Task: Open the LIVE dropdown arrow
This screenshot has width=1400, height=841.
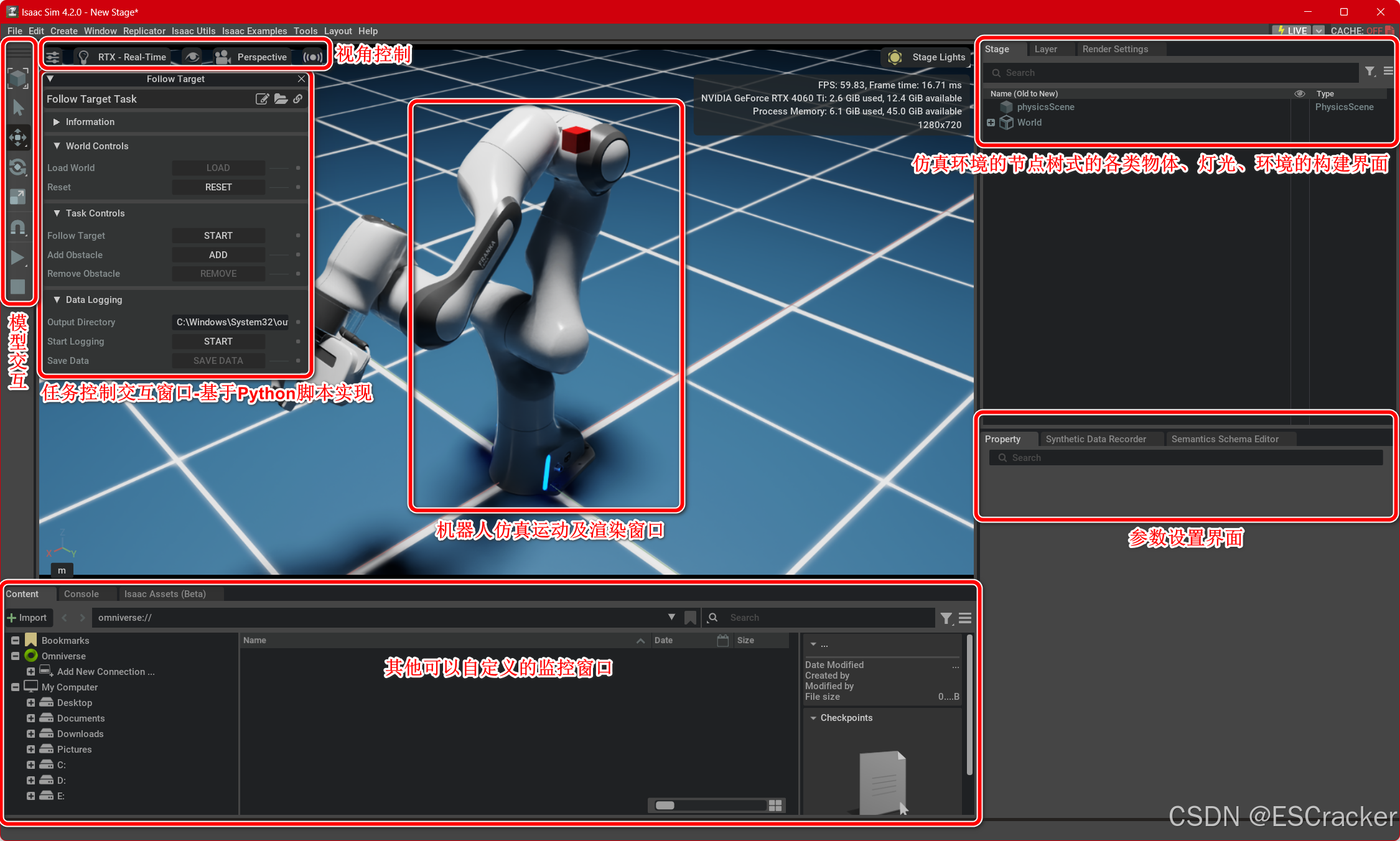Action: [1318, 30]
